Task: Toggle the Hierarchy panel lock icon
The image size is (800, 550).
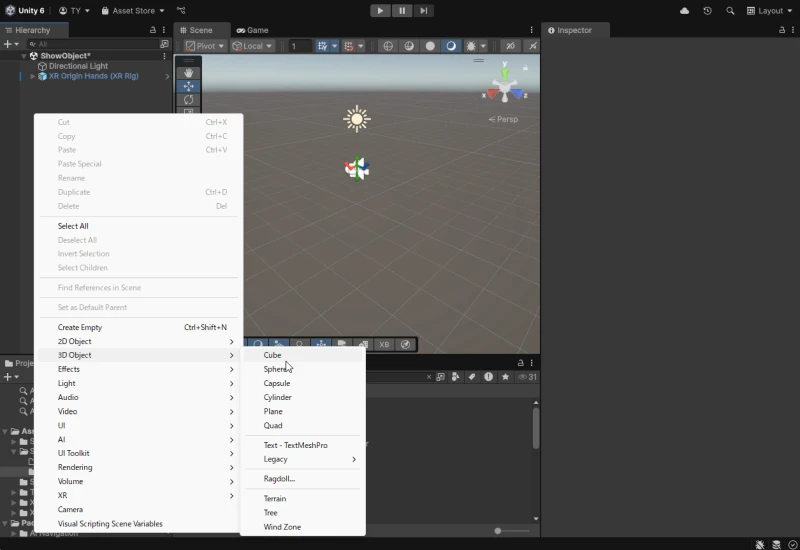Action: coord(153,30)
